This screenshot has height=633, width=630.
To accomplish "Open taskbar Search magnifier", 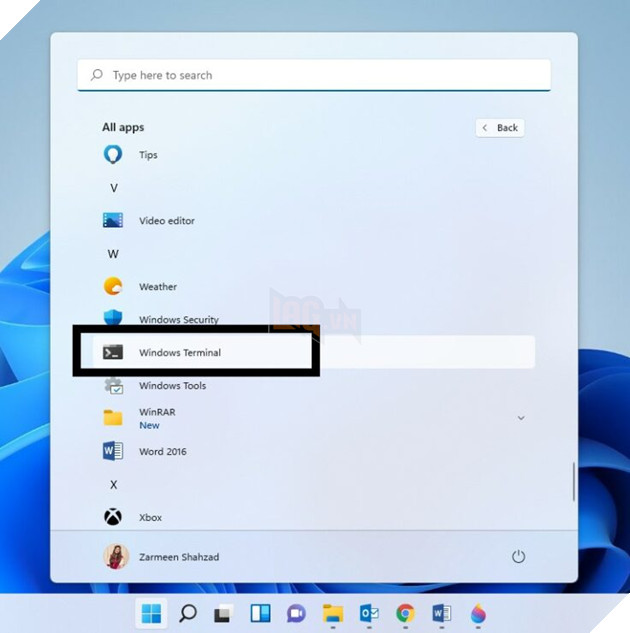I will tap(188, 614).
